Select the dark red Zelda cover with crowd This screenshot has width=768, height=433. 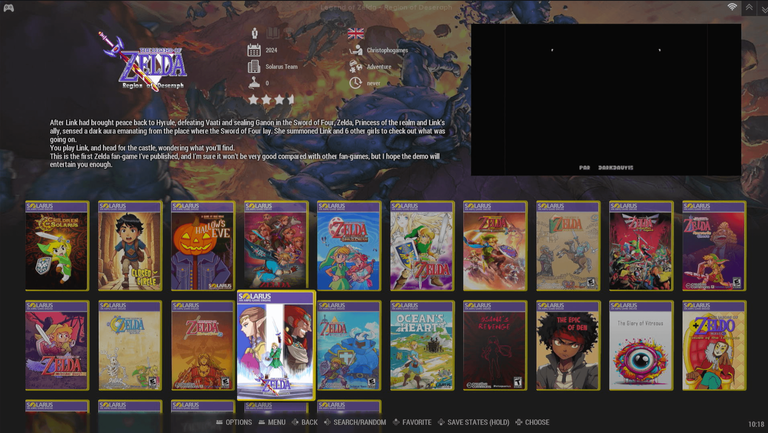coord(641,246)
